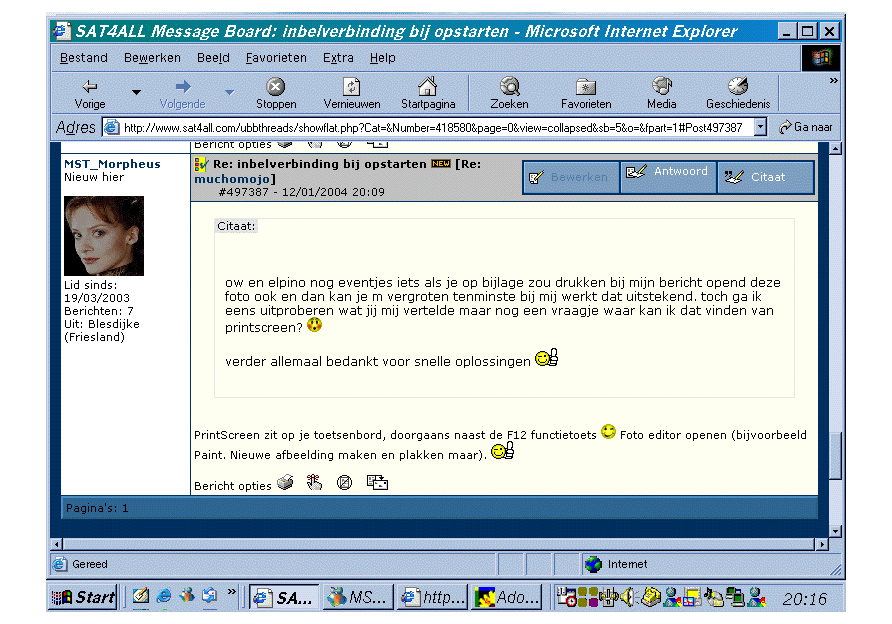
Task: Open the Favorieten menu
Action: click(276, 58)
